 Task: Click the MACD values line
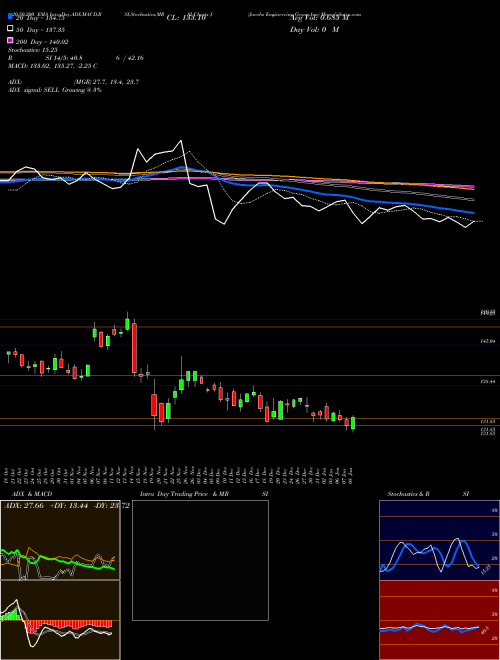[53, 66]
